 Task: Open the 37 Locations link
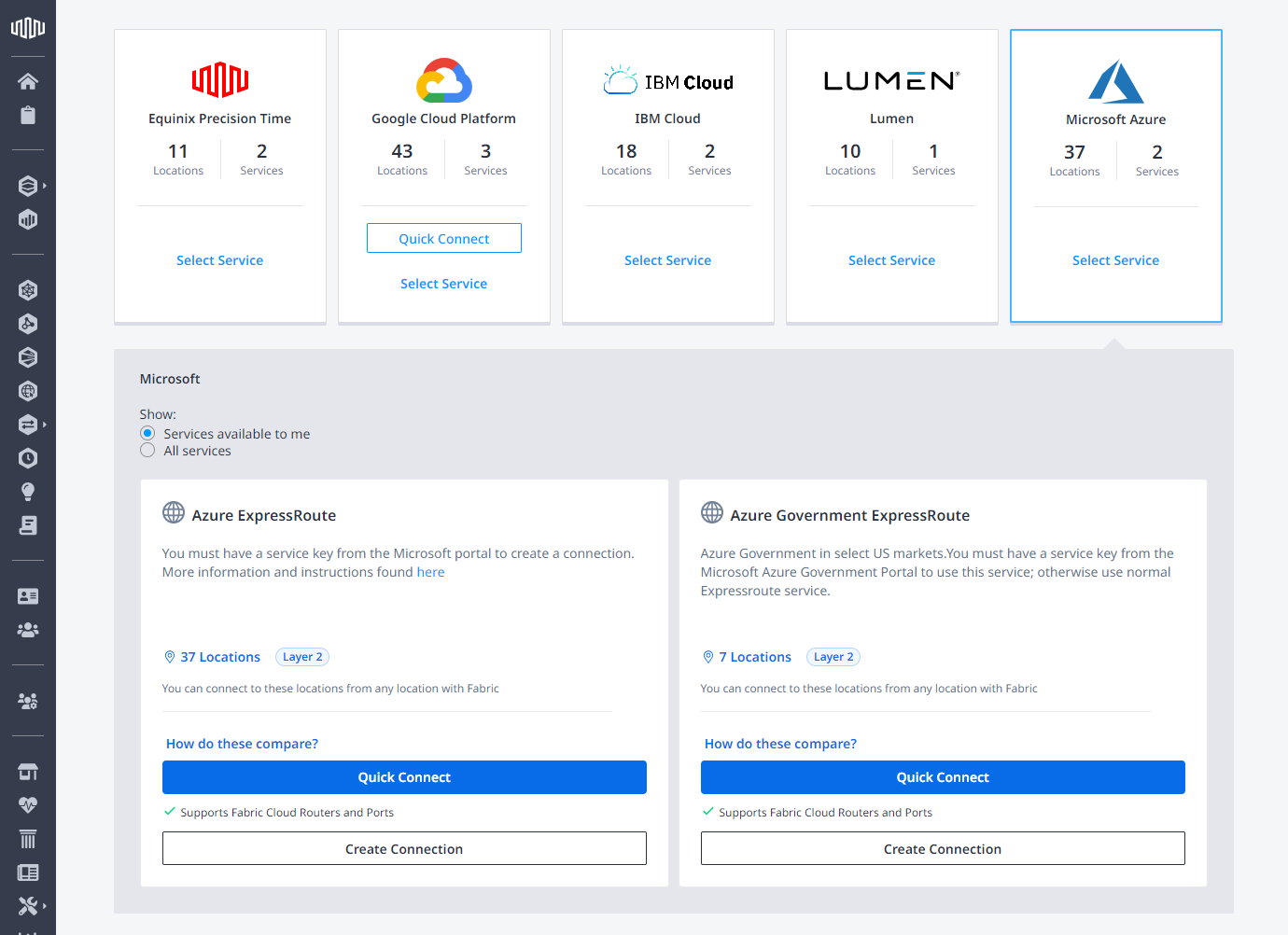pos(212,657)
